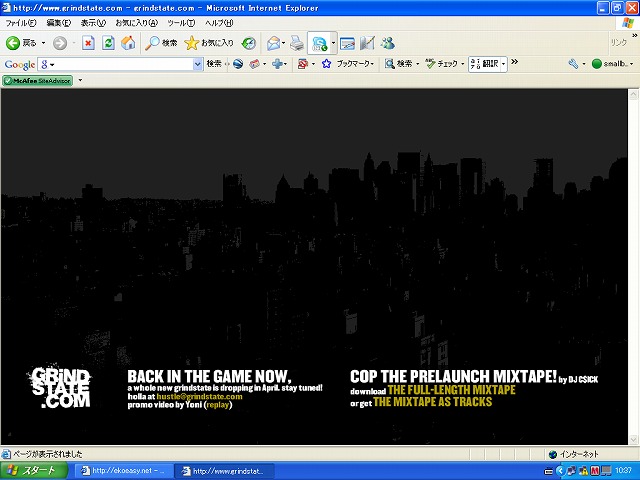Click the replay link for promo video
This screenshot has width=640, height=480.
[x=218, y=405]
